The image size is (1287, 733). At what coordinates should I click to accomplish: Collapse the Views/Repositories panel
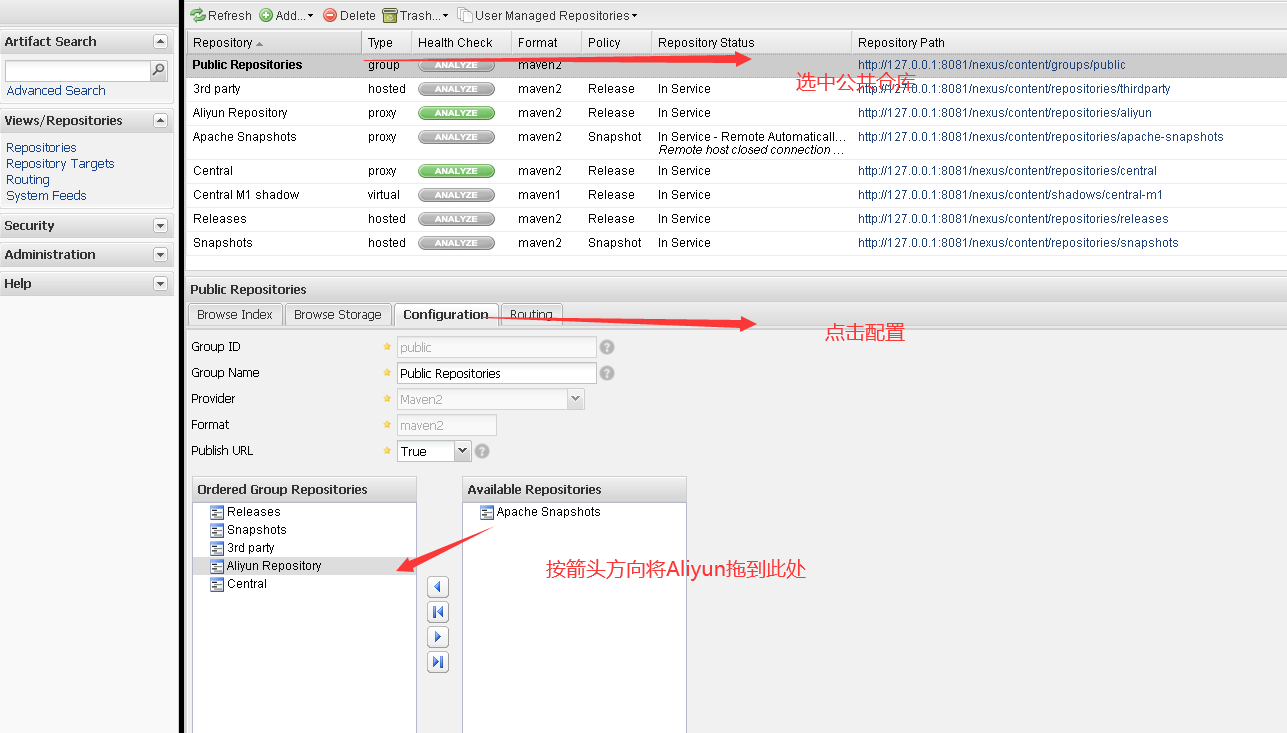point(160,121)
